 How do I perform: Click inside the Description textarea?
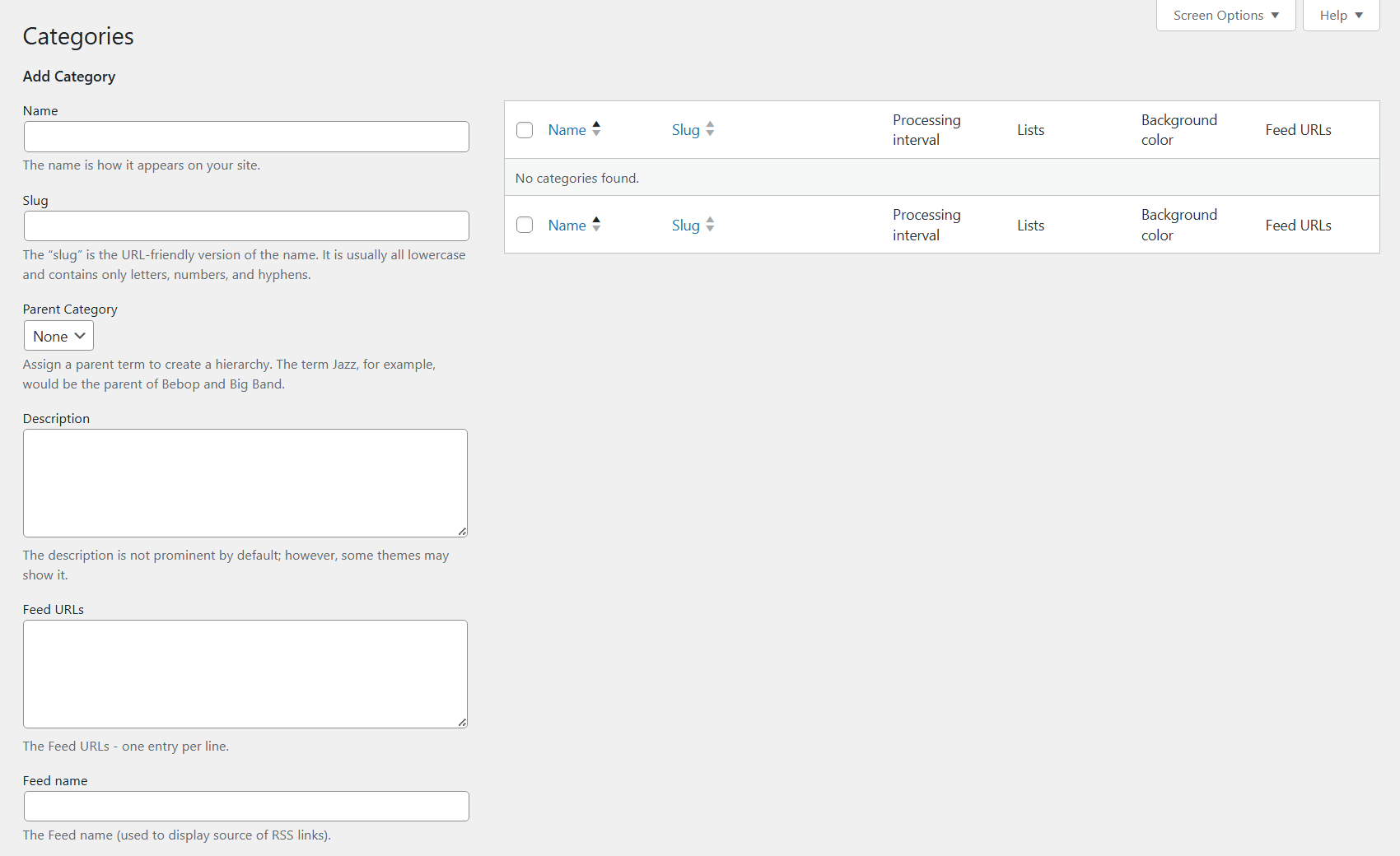point(245,483)
